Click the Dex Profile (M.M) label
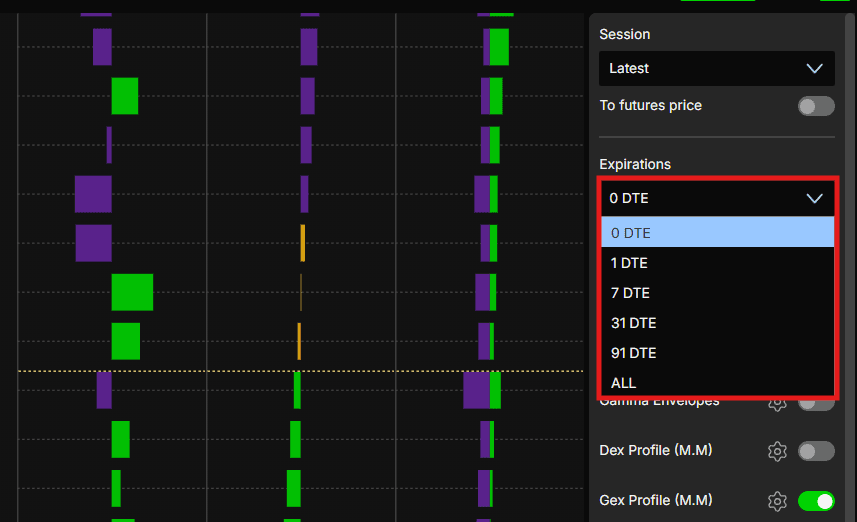Image resolution: width=857 pixels, height=522 pixels. (x=655, y=450)
